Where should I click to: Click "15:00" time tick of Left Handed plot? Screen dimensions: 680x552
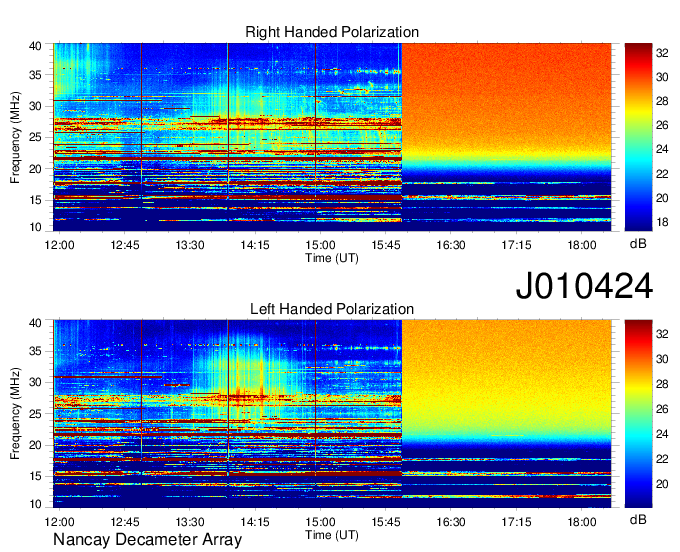[x=320, y=522]
